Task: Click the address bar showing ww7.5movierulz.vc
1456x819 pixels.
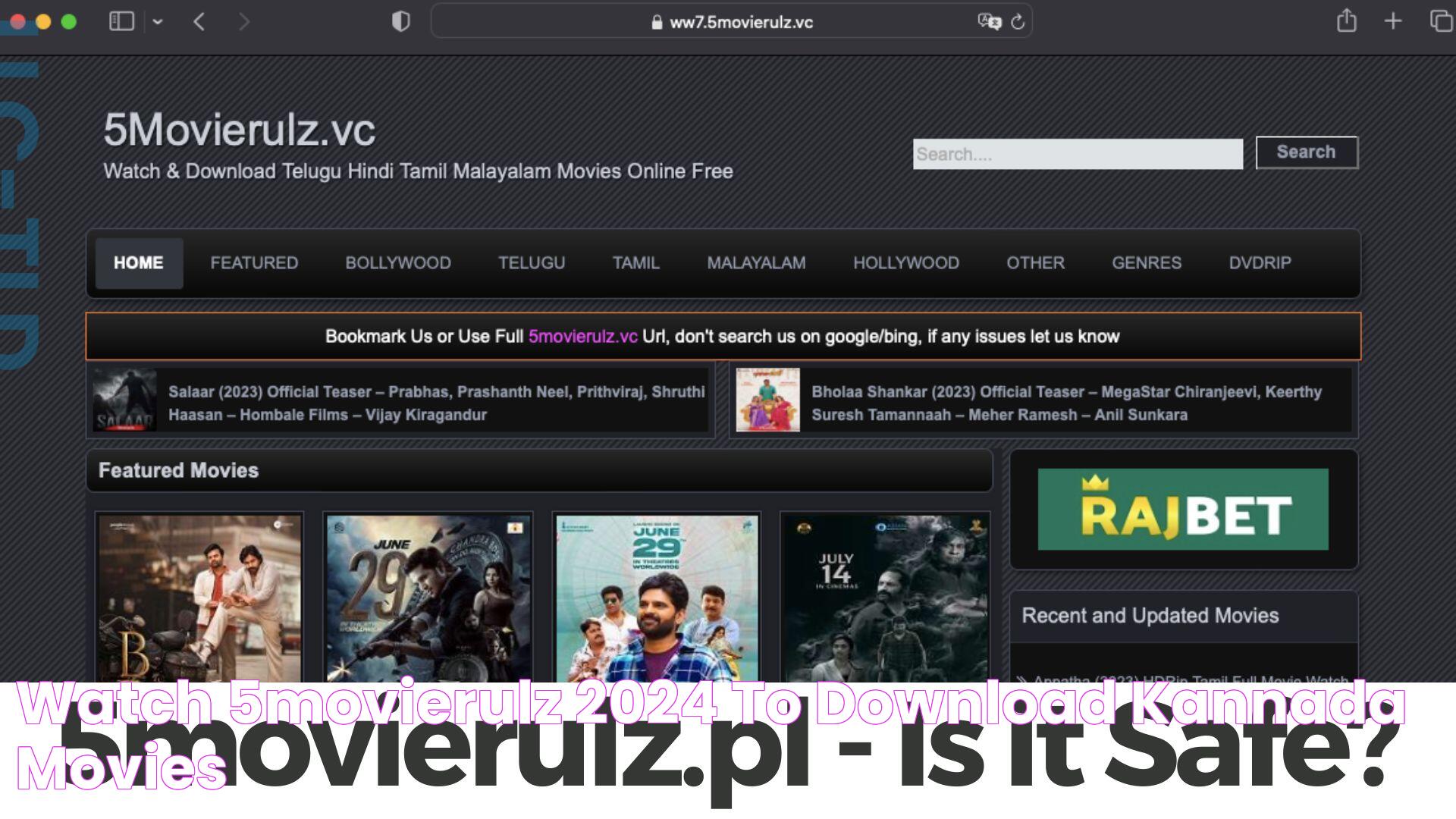Action: coord(731,22)
